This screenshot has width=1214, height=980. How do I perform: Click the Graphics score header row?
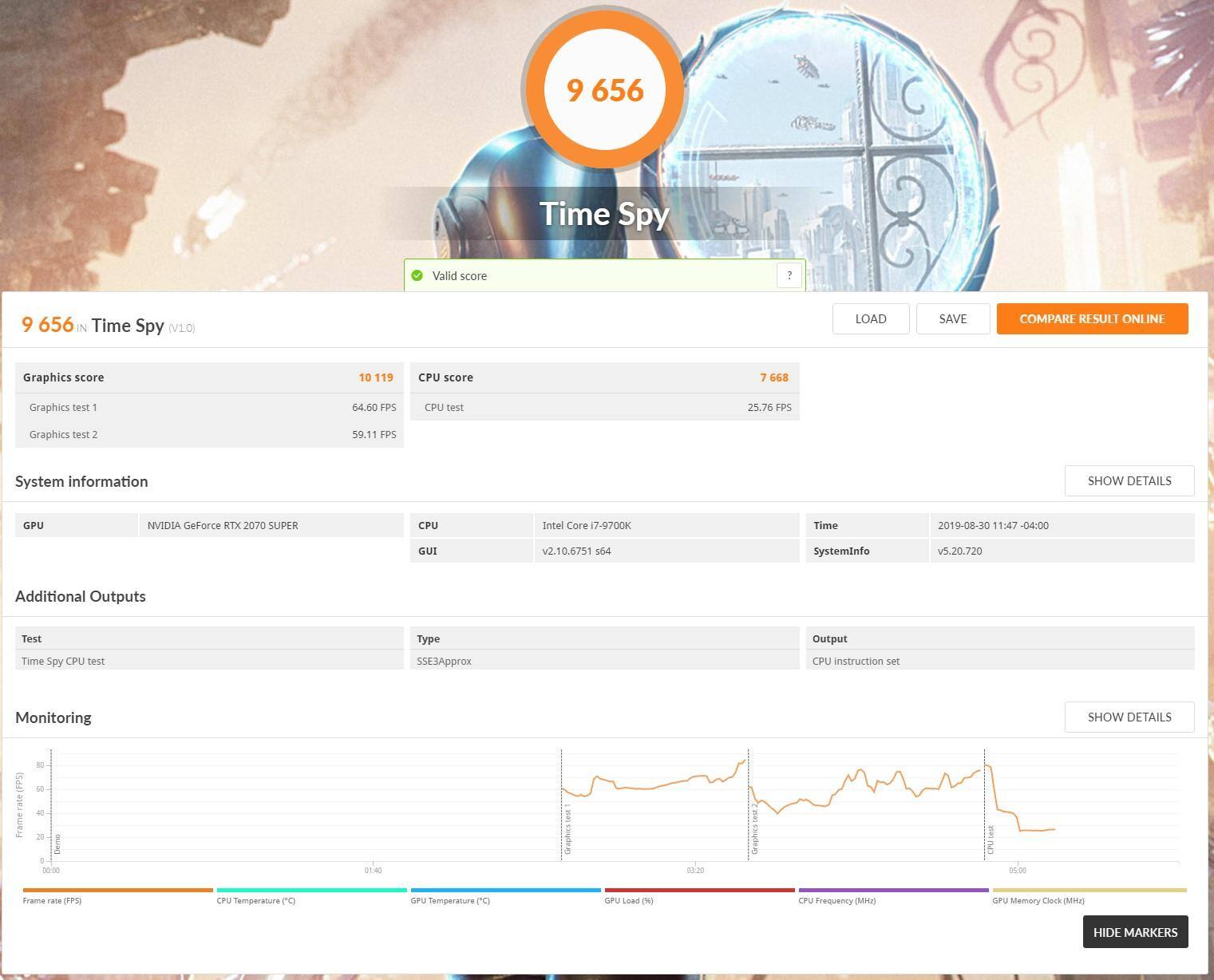pyautogui.click(x=208, y=377)
